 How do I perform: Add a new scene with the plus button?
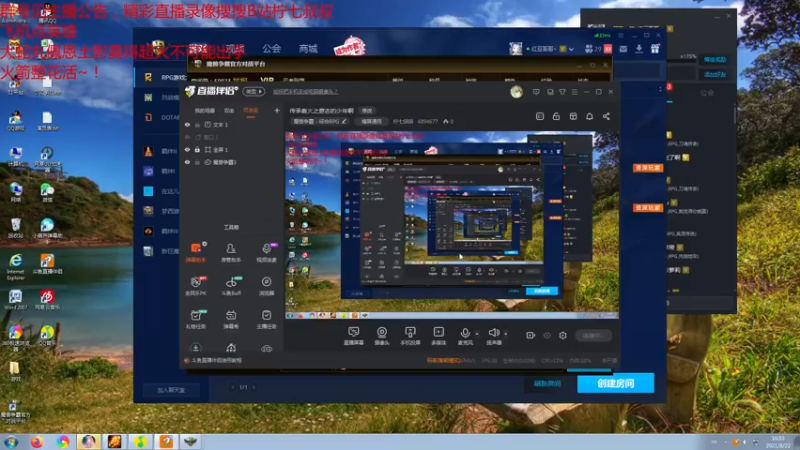[277, 111]
